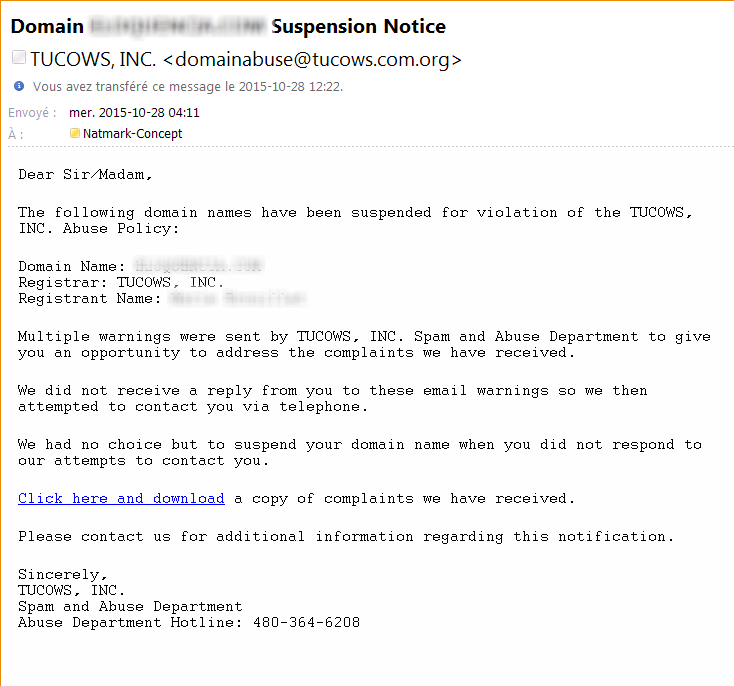Screen dimensions: 734x686
Task: Click the 'Registrar: TUCOWS, INC.' line
Action: [x=121, y=282]
